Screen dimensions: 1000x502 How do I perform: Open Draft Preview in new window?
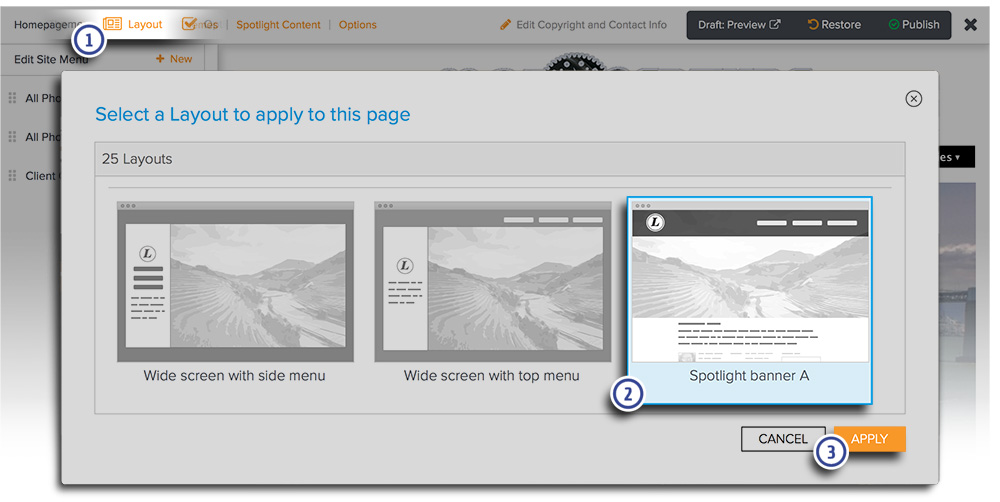click(x=739, y=25)
